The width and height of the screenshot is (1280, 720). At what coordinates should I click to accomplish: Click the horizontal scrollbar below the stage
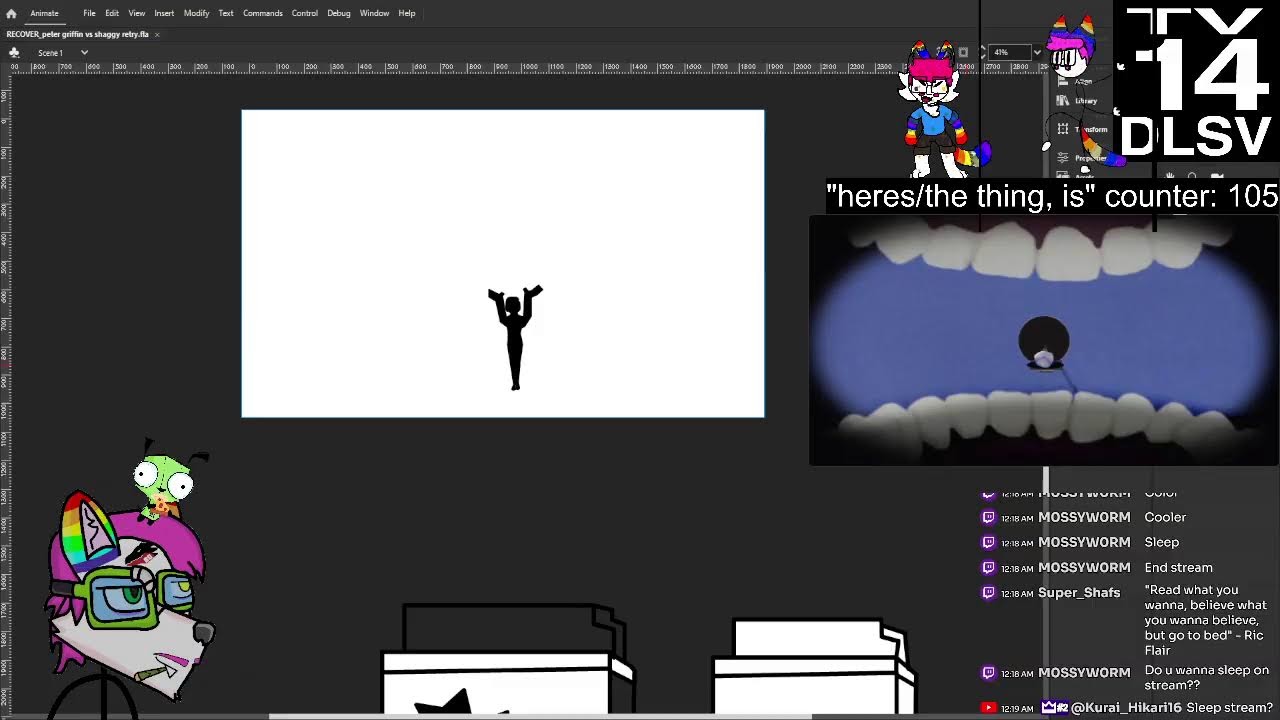540,716
